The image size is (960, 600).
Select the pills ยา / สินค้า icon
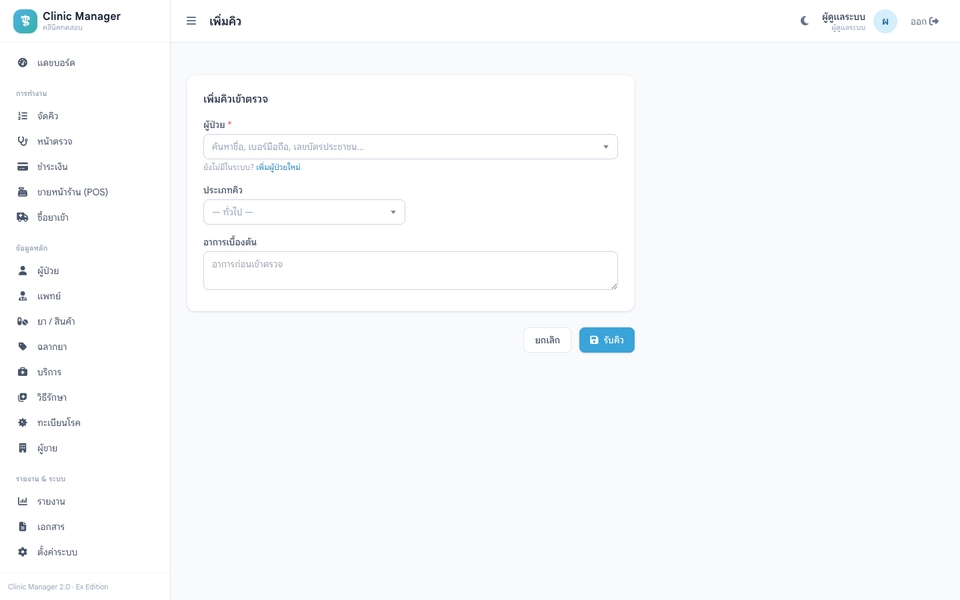point(23,321)
